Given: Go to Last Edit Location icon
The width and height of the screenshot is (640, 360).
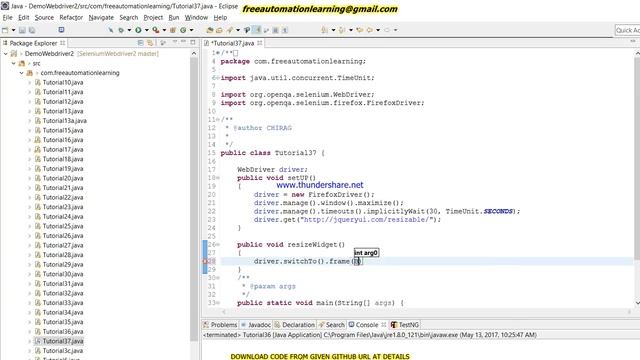Looking at the screenshot, I should 360,30.
